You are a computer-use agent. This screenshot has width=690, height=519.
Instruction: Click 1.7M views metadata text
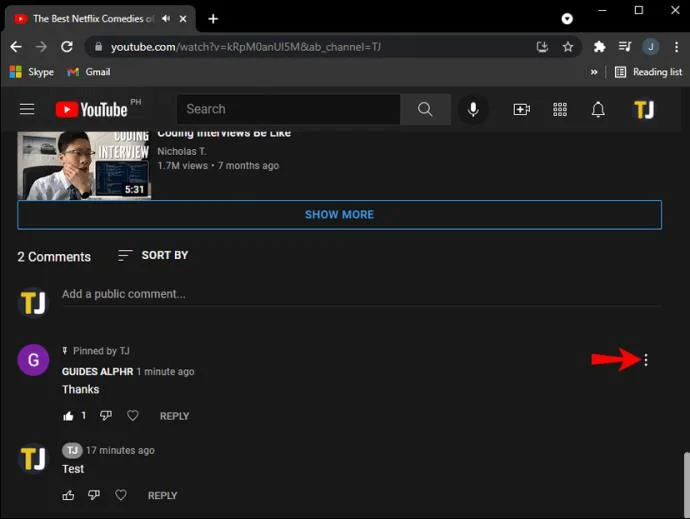[x=183, y=166]
